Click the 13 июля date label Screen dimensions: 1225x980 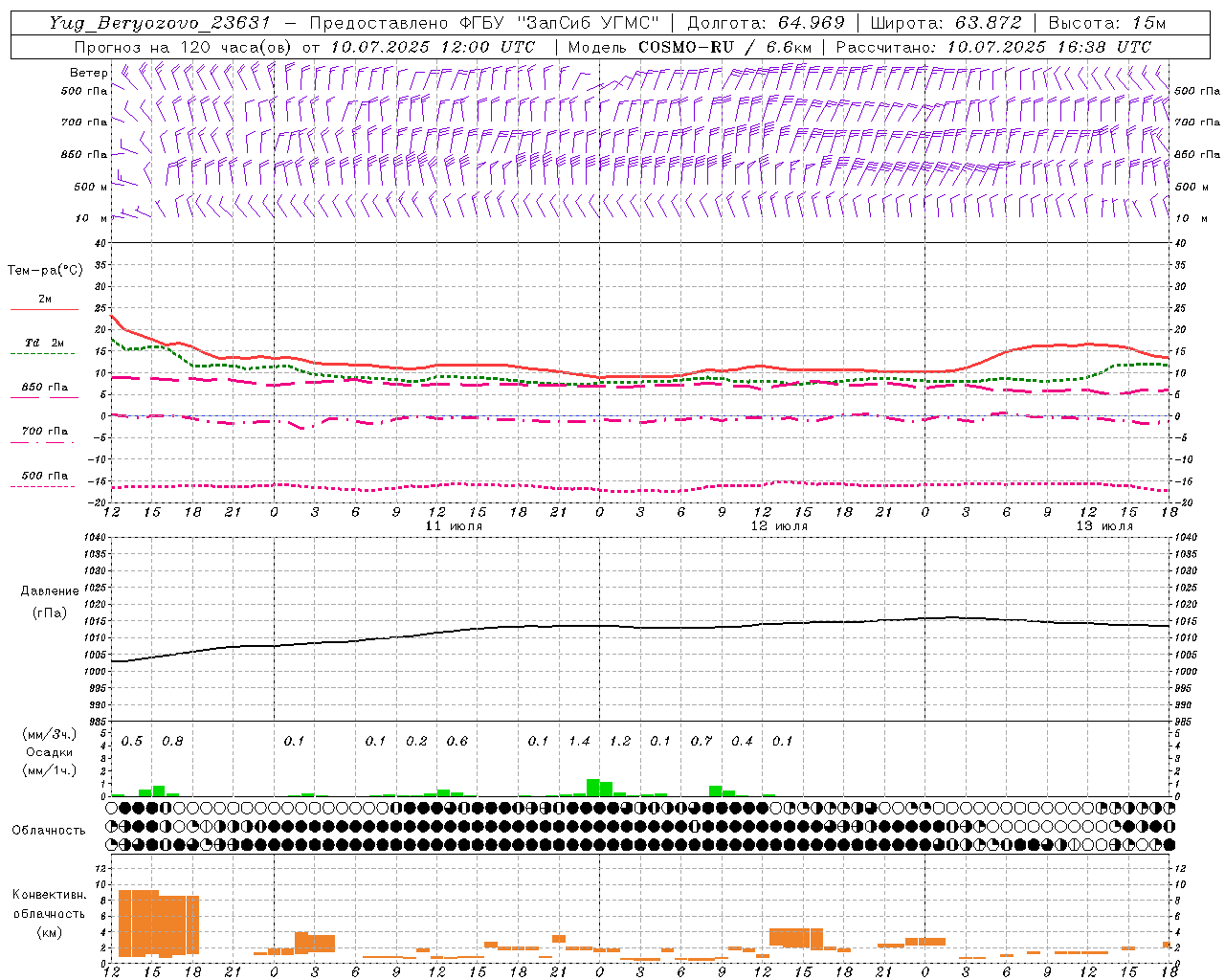click(x=1104, y=526)
